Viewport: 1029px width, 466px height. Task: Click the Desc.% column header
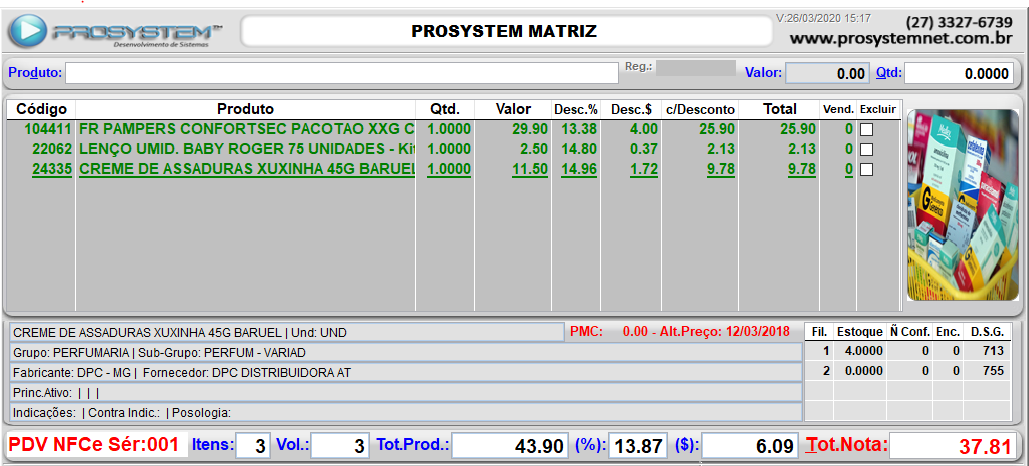pyautogui.click(x=576, y=109)
